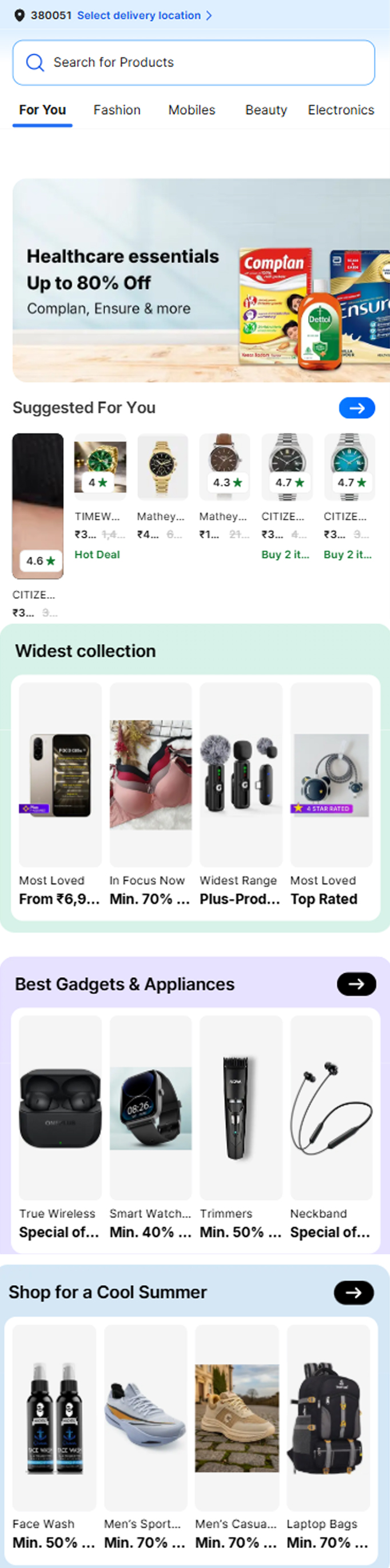Go to the Electronics tab
The width and height of the screenshot is (390, 1568).
(x=341, y=110)
